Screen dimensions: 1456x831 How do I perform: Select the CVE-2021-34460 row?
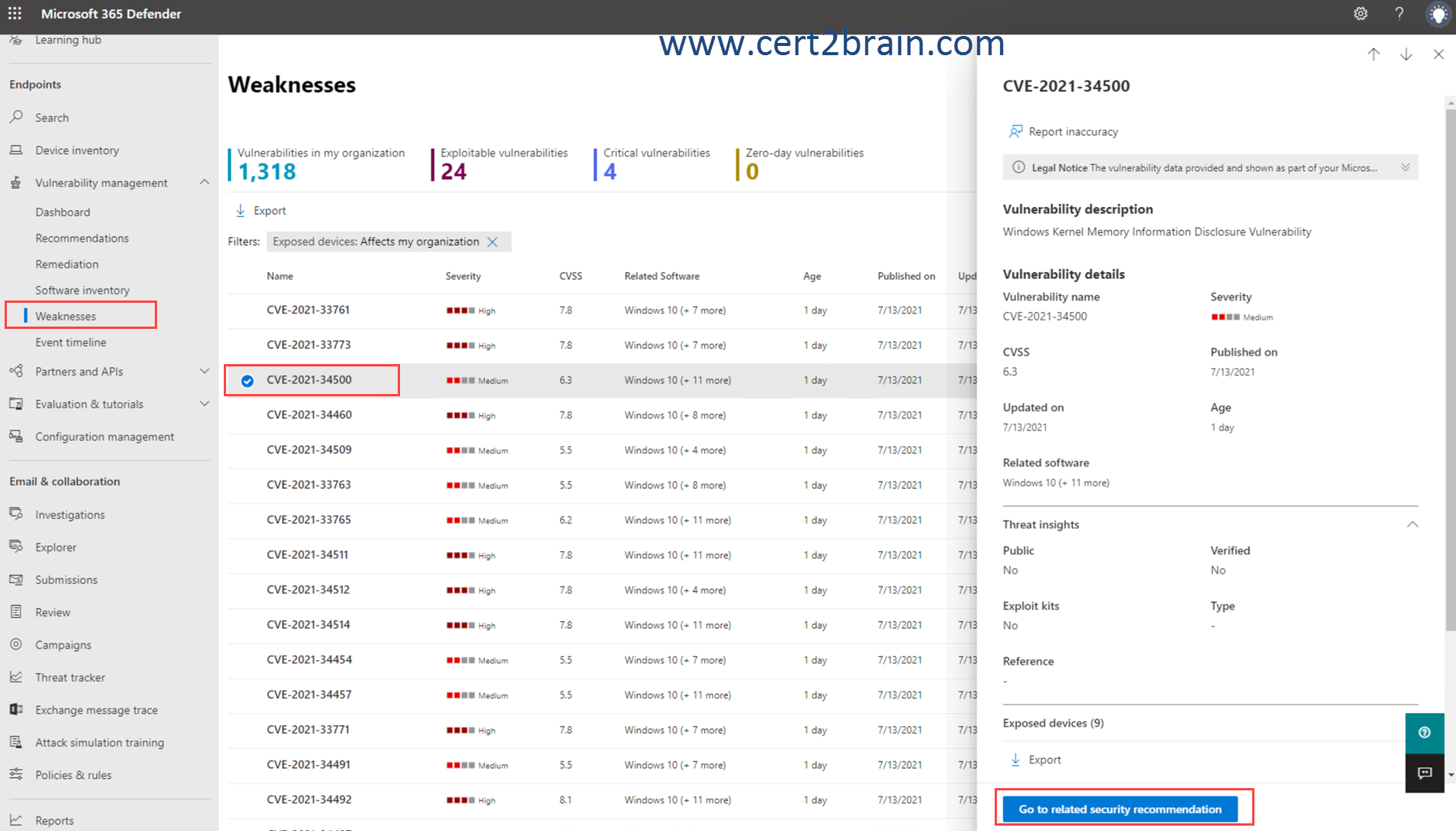tap(602, 415)
